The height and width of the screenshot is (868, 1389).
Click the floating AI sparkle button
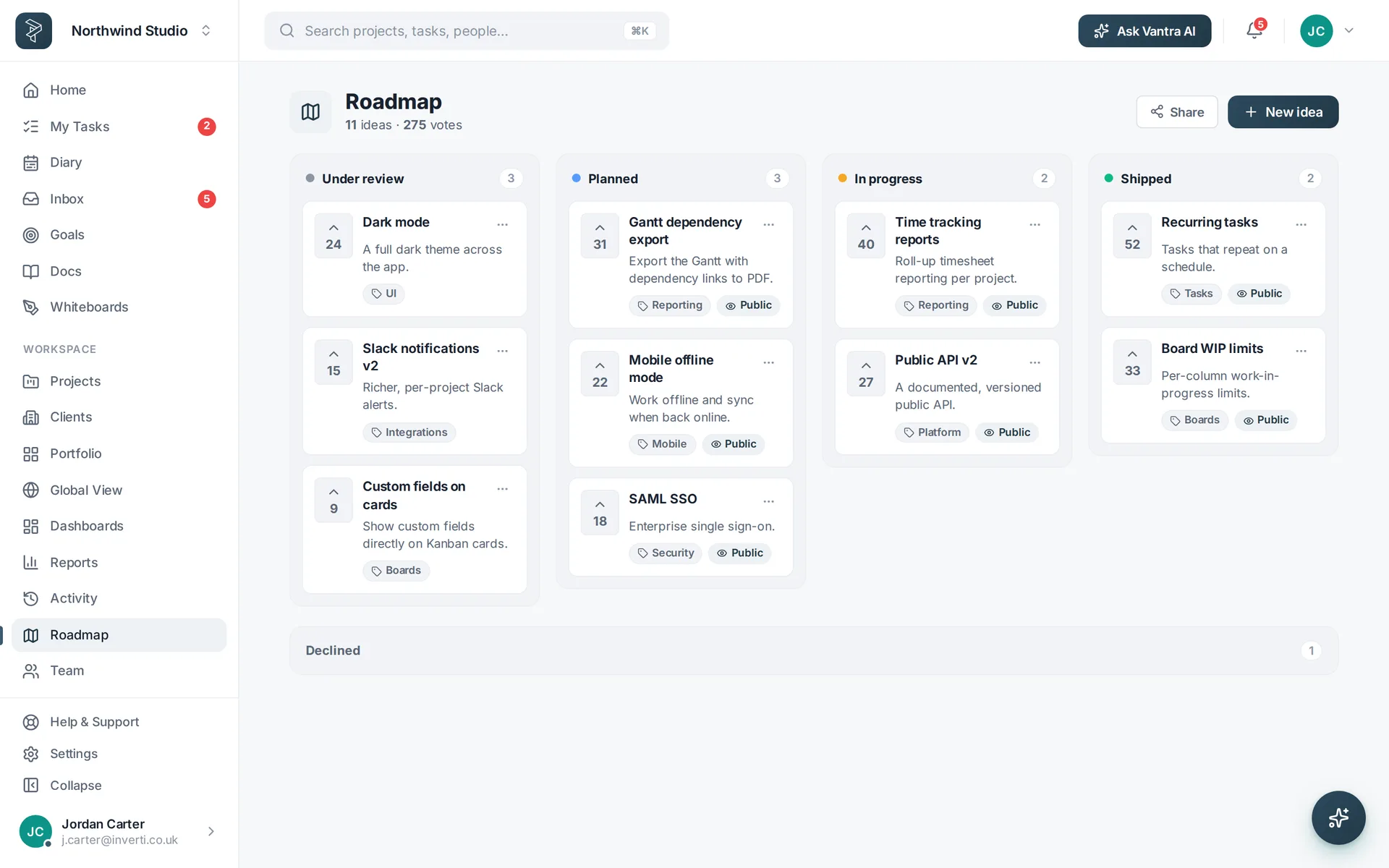click(x=1338, y=817)
